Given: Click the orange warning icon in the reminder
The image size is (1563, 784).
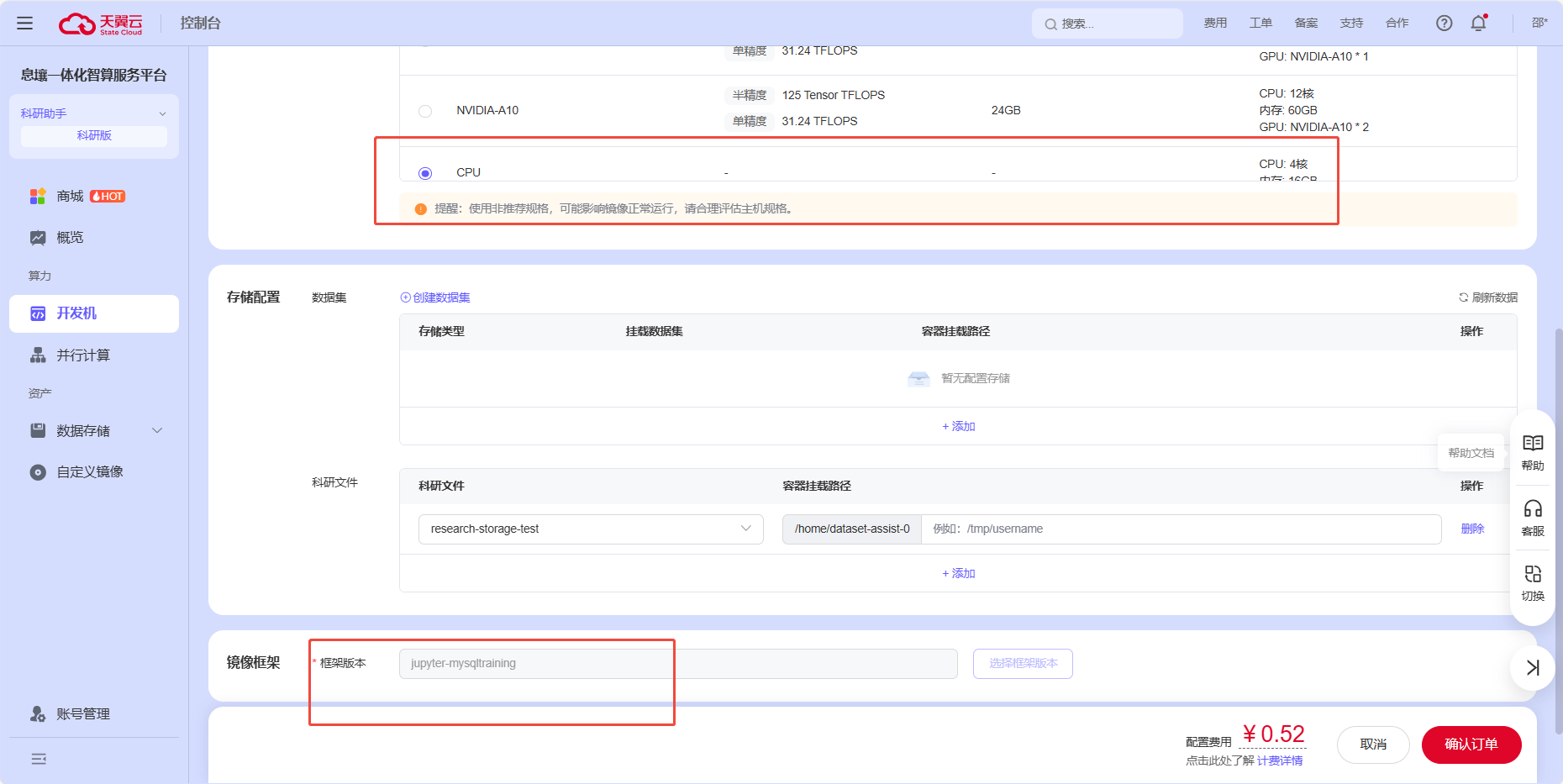Looking at the screenshot, I should pos(421,209).
